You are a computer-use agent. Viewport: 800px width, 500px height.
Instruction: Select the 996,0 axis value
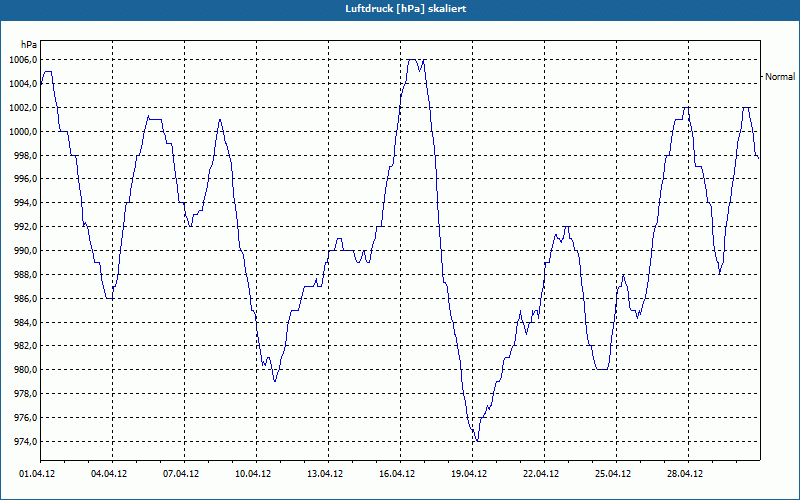[x=25, y=179]
